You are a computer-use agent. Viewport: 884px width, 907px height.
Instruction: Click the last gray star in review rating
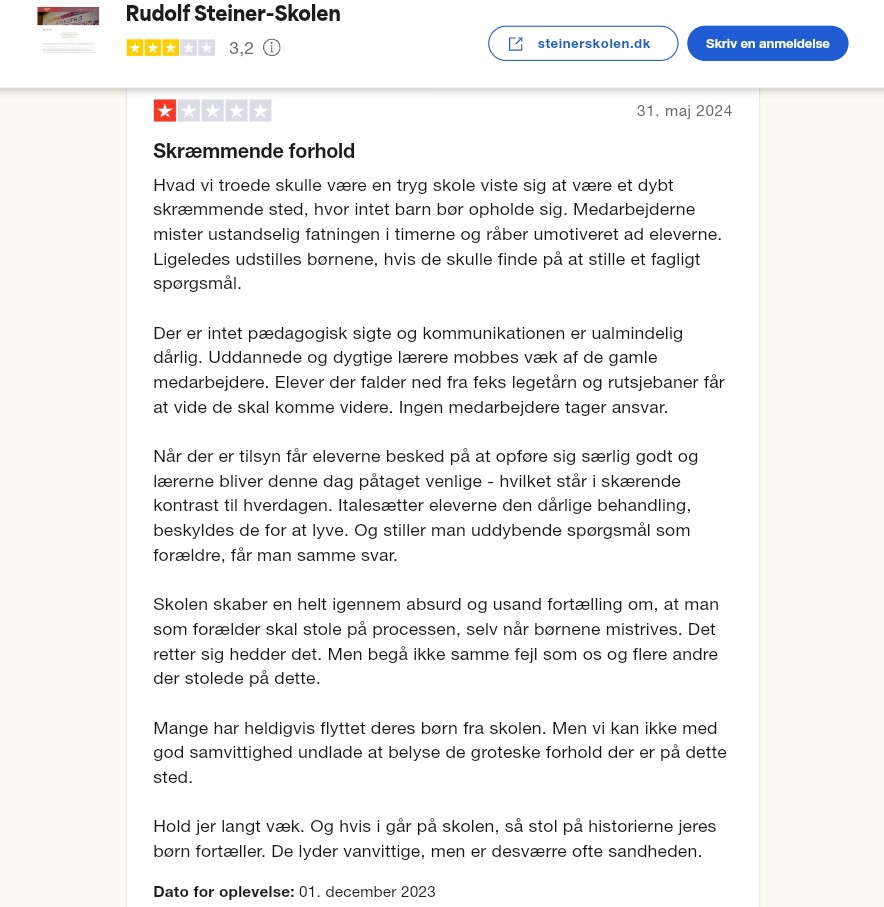point(260,111)
